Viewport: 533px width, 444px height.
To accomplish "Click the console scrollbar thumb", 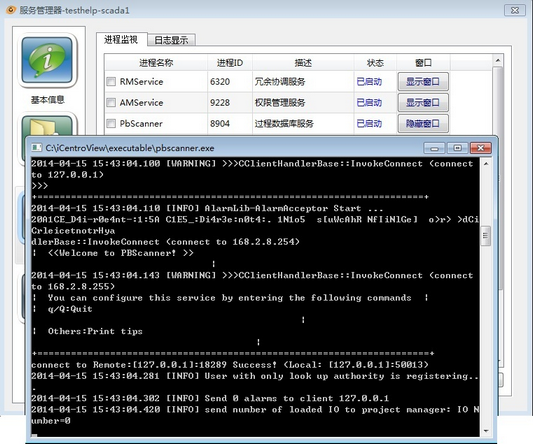I will (486, 236).
